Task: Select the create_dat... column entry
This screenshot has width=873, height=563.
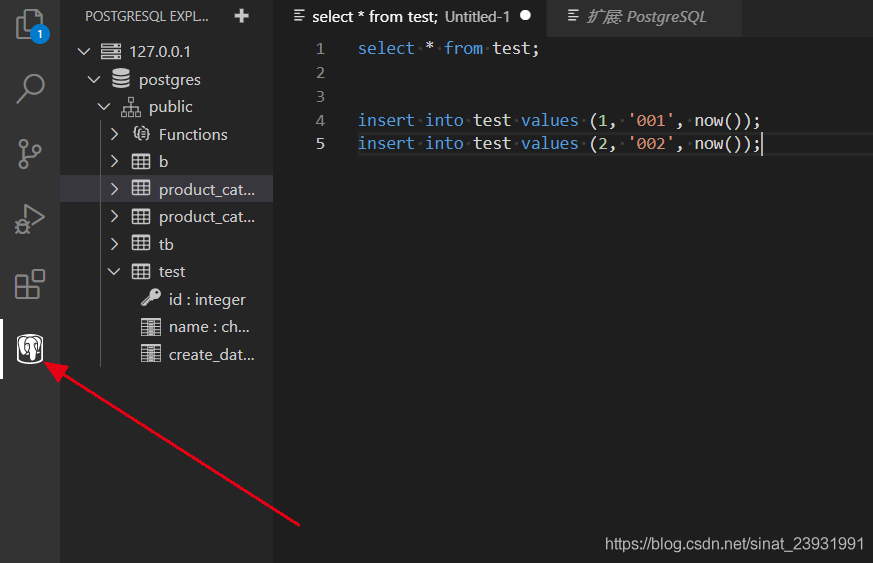Action: (x=211, y=354)
